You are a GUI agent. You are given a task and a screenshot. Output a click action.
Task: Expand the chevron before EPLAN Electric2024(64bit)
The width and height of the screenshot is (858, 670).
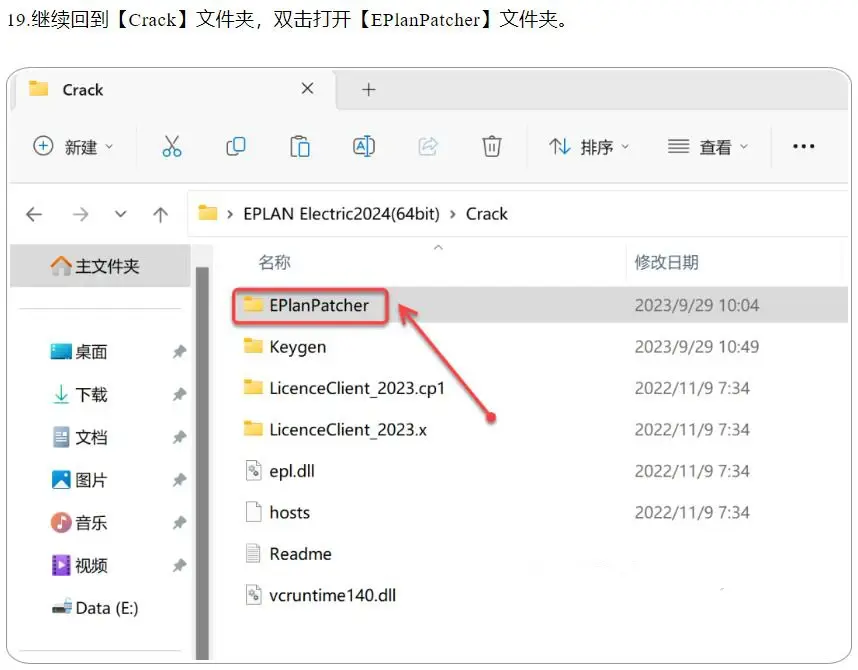click(x=230, y=214)
